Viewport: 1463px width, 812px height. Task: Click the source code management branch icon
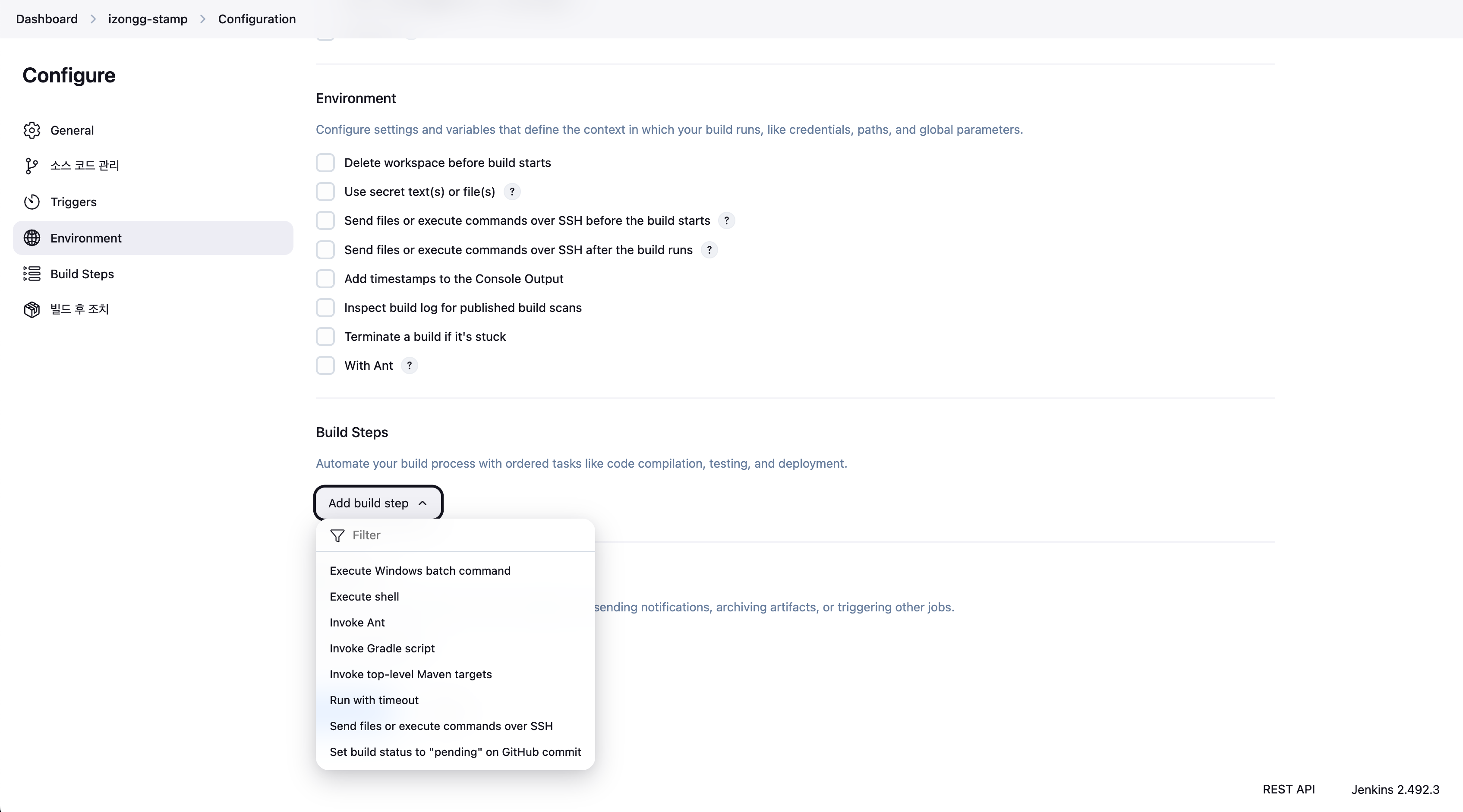32,166
